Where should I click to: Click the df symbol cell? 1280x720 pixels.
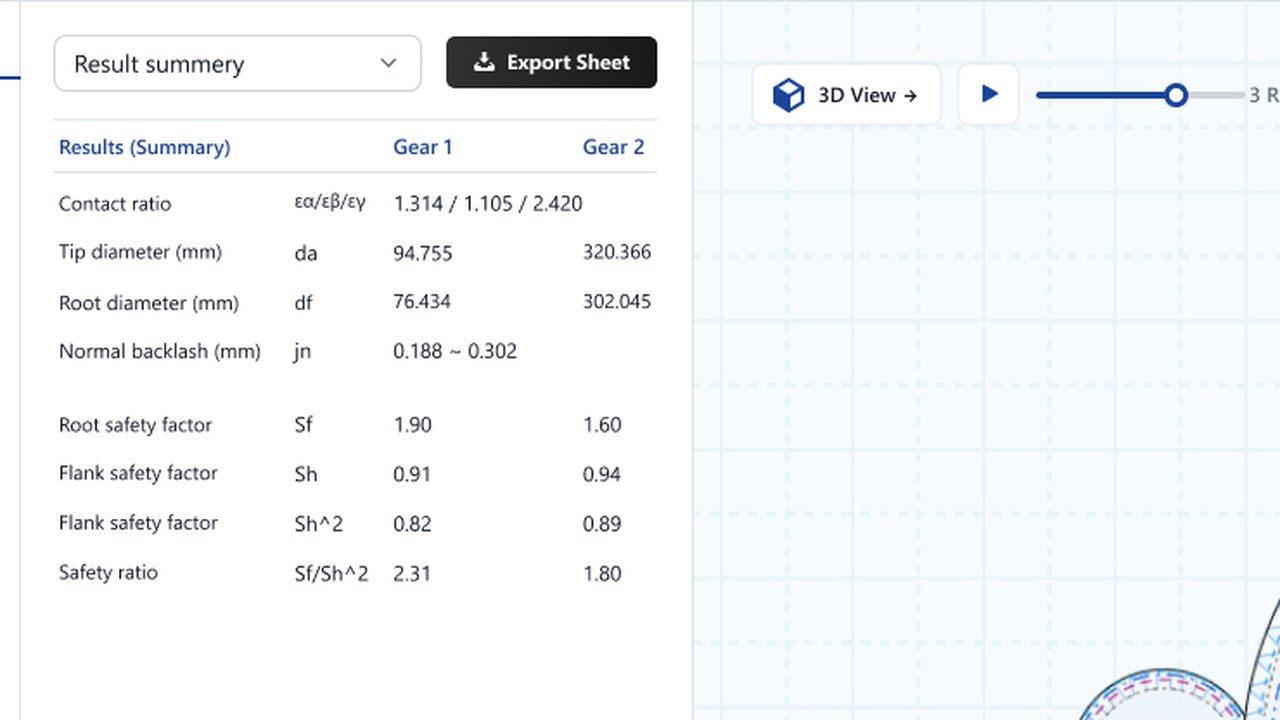coord(305,303)
